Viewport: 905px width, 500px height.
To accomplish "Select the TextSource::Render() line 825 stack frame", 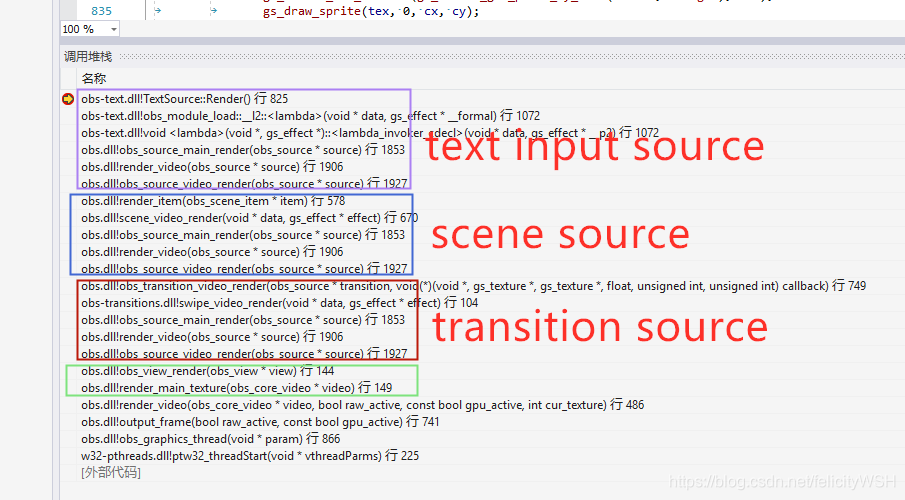I will [x=184, y=99].
